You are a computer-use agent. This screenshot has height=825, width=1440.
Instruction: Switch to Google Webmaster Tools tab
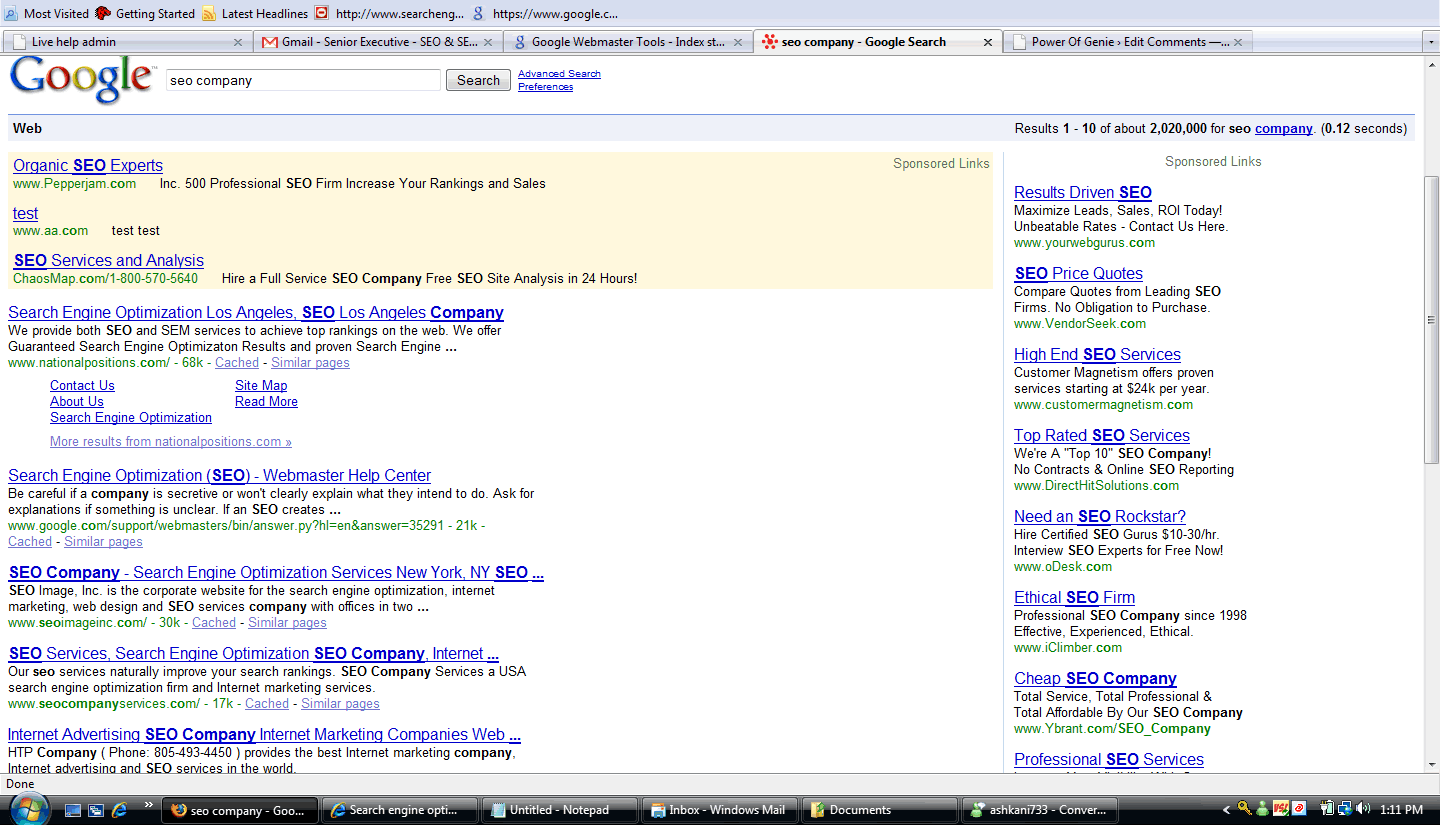point(628,42)
